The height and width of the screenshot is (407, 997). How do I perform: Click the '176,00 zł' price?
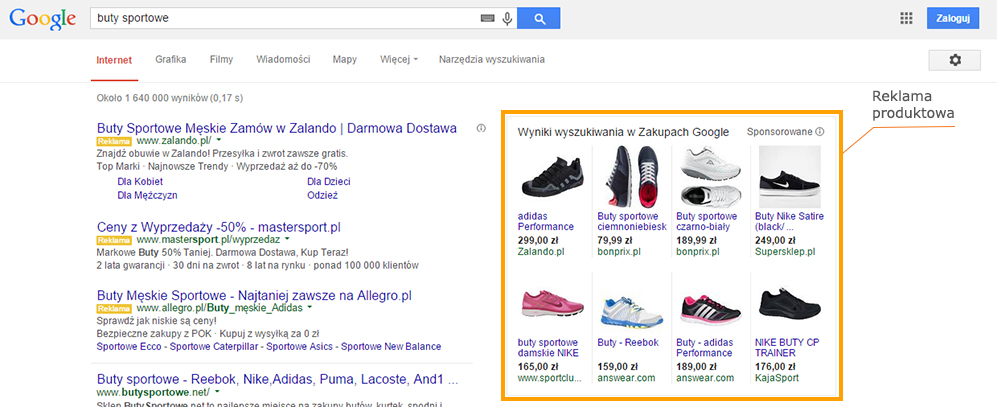(x=776, y=366)
